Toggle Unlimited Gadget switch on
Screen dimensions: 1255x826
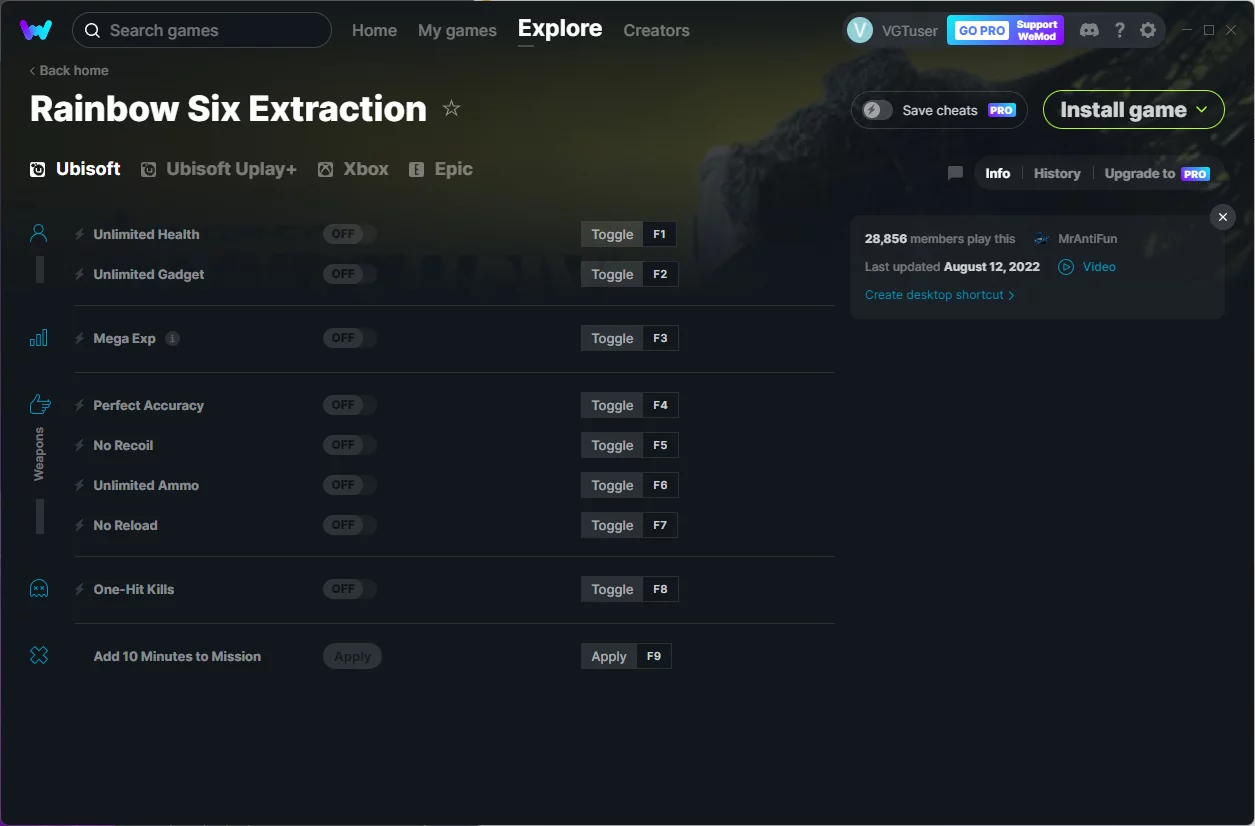point(349,274)
